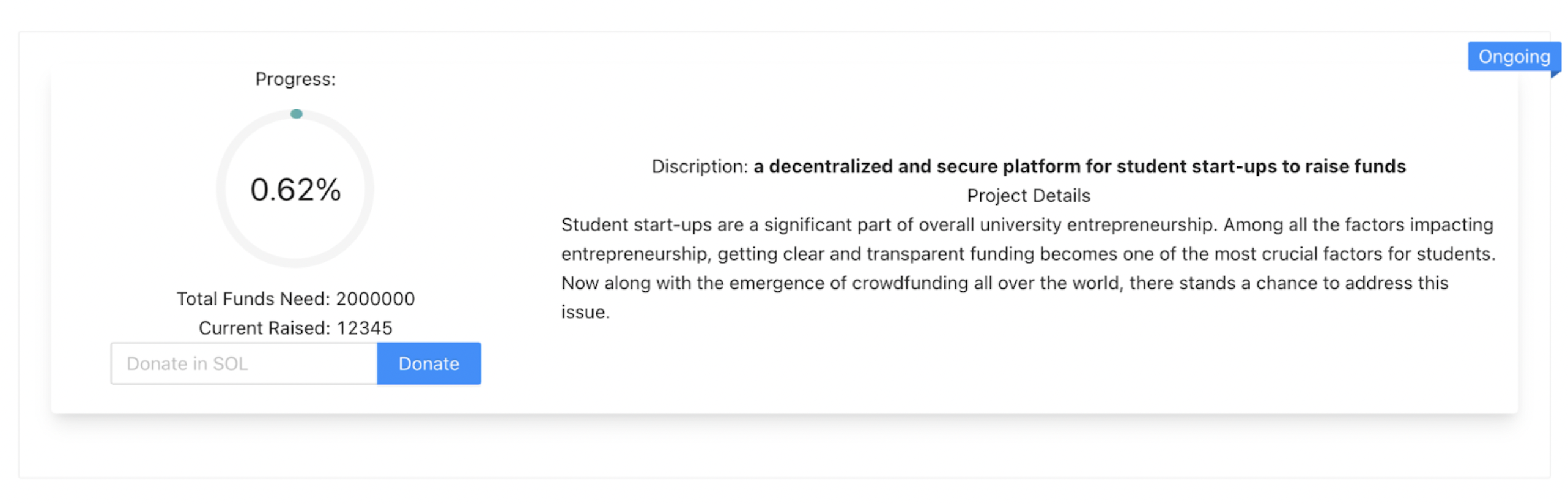Click the line starting entrepreneurship, getting clear
Viewport: 1568px width, 504px height.
coord(1029,254)
